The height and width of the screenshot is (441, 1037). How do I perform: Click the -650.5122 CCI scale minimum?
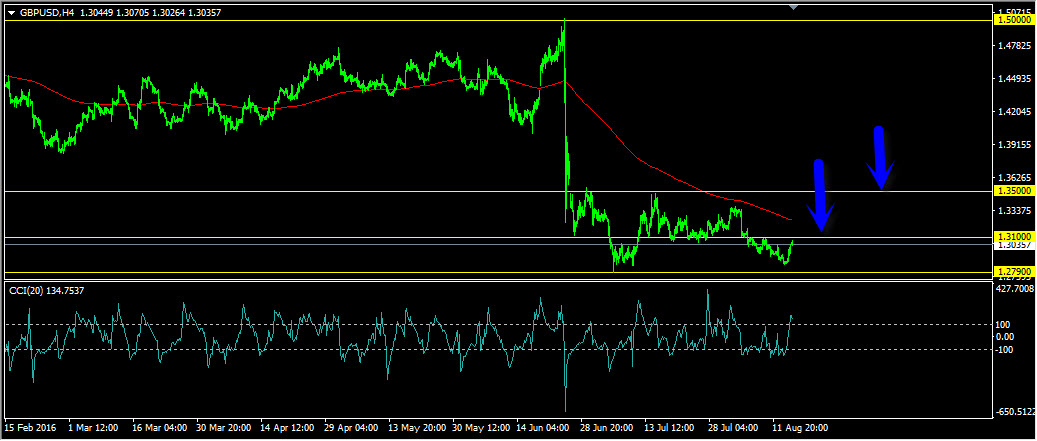pos(1014,412)
